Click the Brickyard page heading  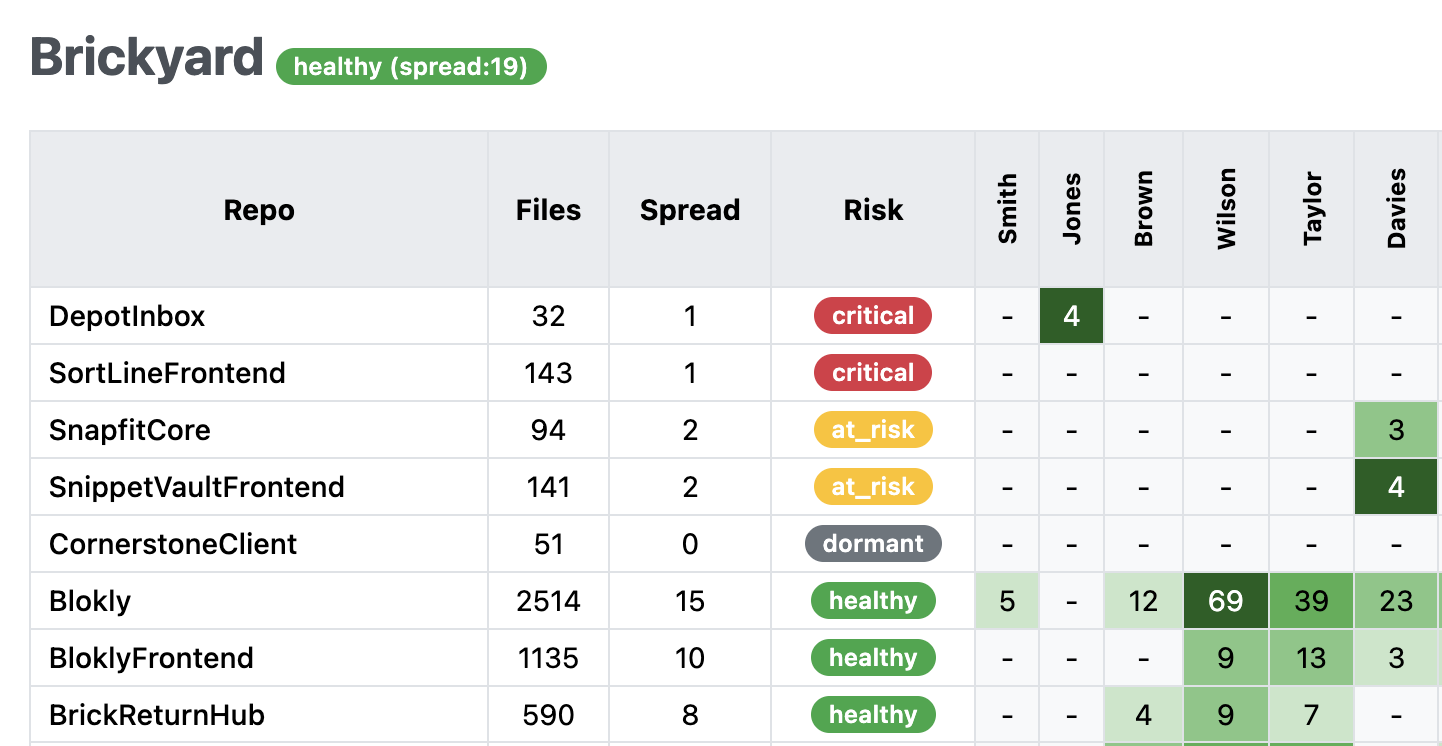pos(147,57)
